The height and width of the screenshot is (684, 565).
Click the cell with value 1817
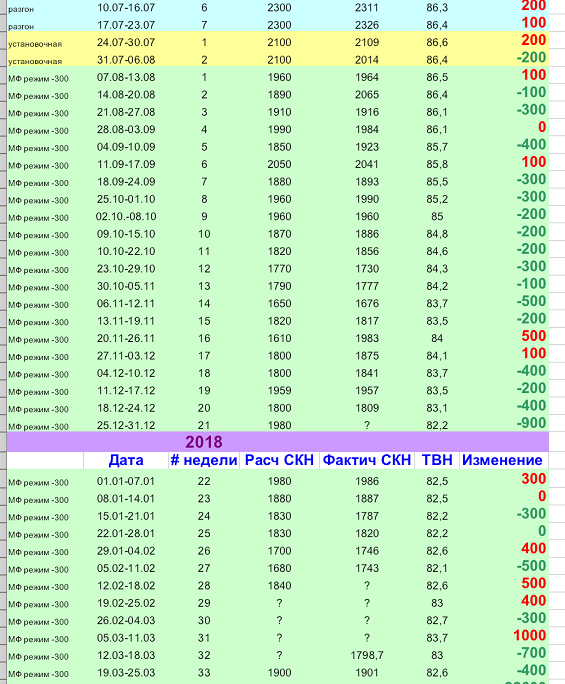click(366, 321)
